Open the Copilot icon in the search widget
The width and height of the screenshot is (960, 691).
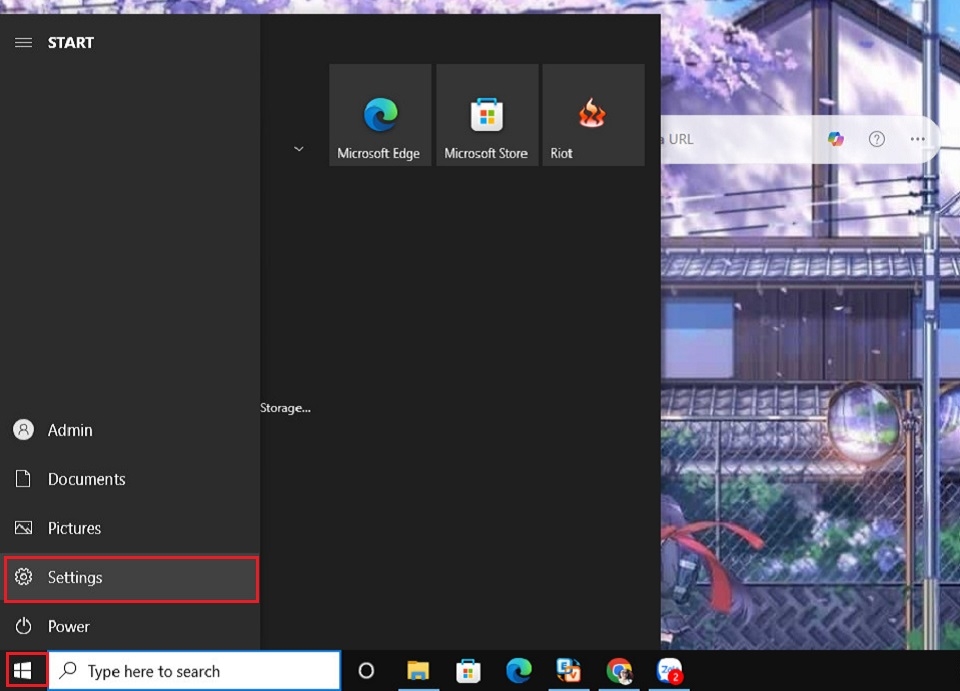pyautogui.click(x=835, y=140)
